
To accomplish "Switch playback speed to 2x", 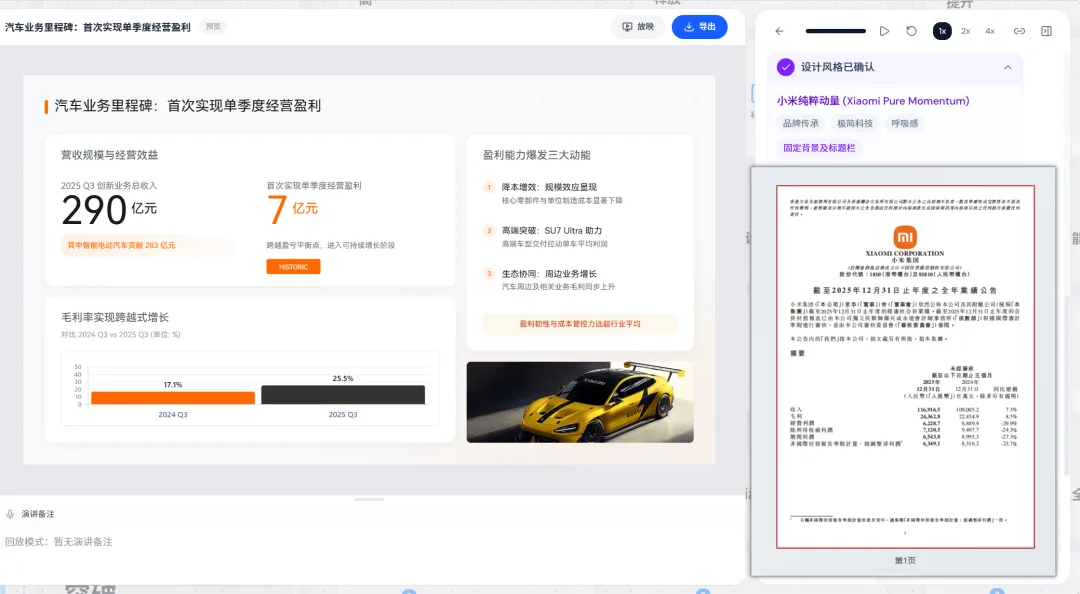I will click(x=966, y=31).
